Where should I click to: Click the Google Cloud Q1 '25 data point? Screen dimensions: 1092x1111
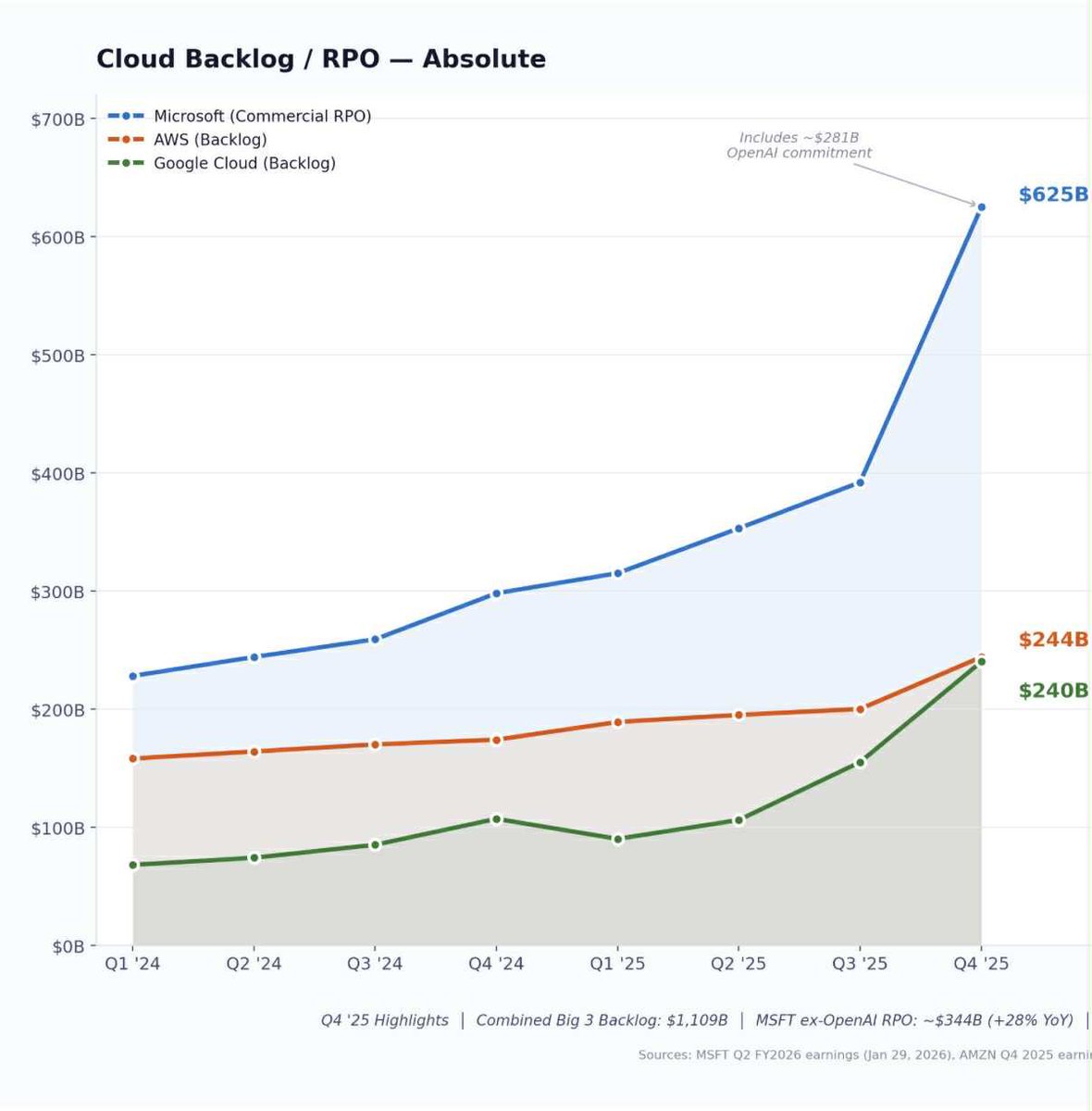(x=617, y=839)
